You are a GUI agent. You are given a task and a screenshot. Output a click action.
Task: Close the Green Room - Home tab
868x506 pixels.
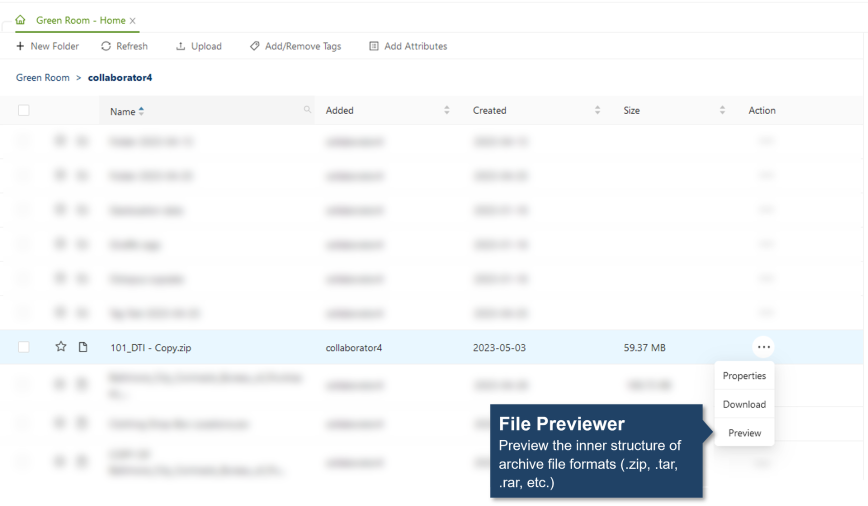tap(132, 20)
